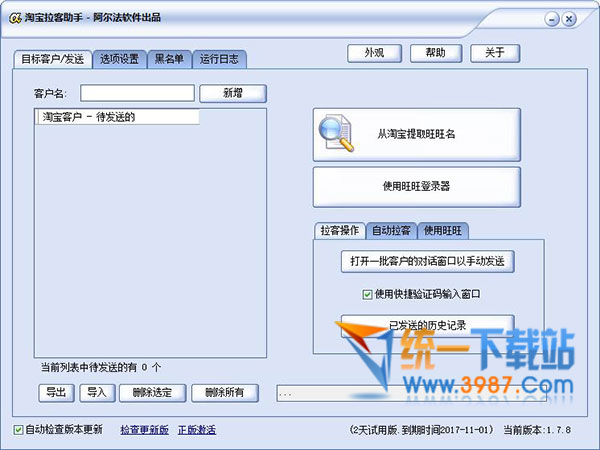Click 使用旺旺登录器 button

[x=417, y=186]
